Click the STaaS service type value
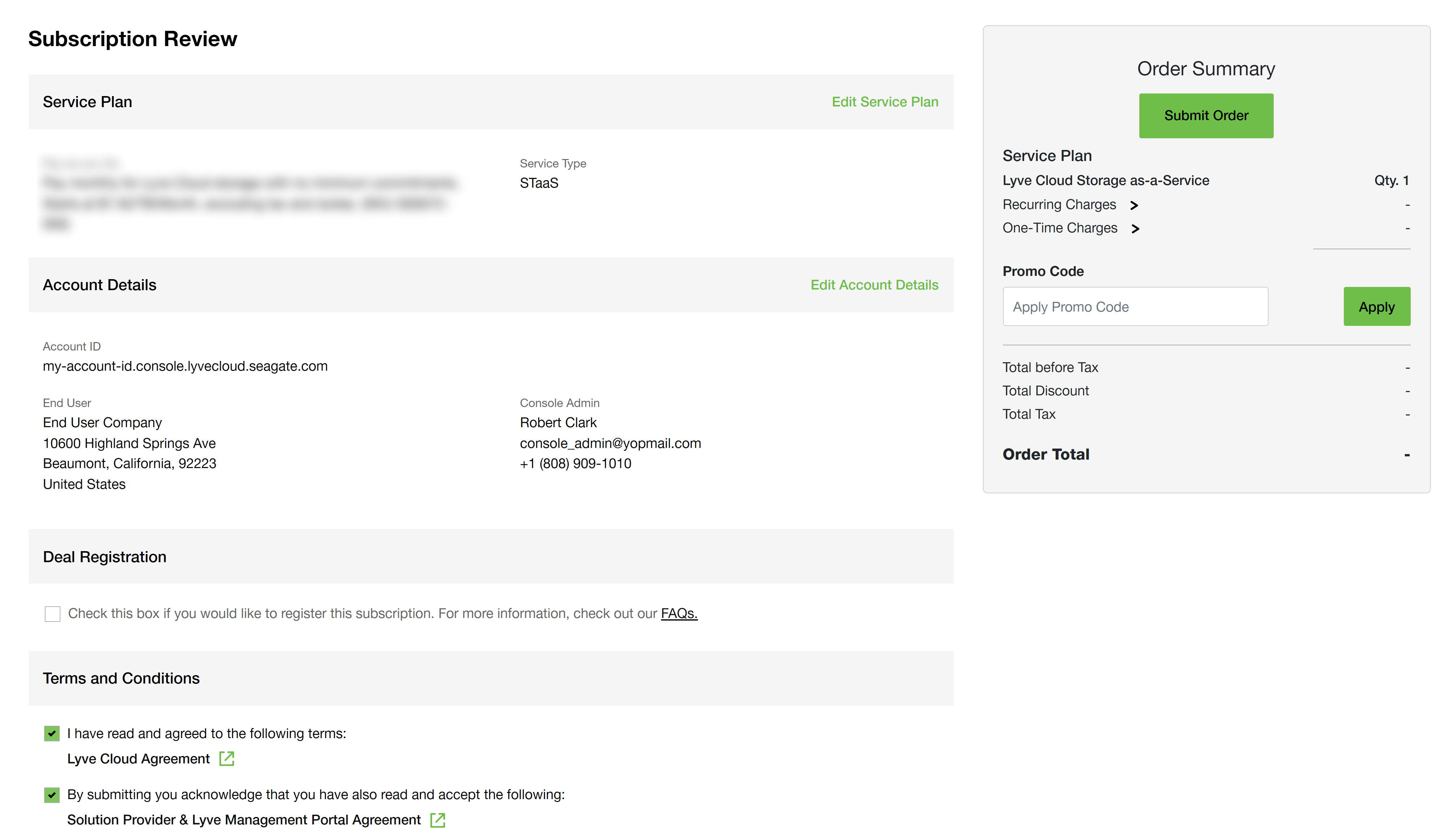 539,183
